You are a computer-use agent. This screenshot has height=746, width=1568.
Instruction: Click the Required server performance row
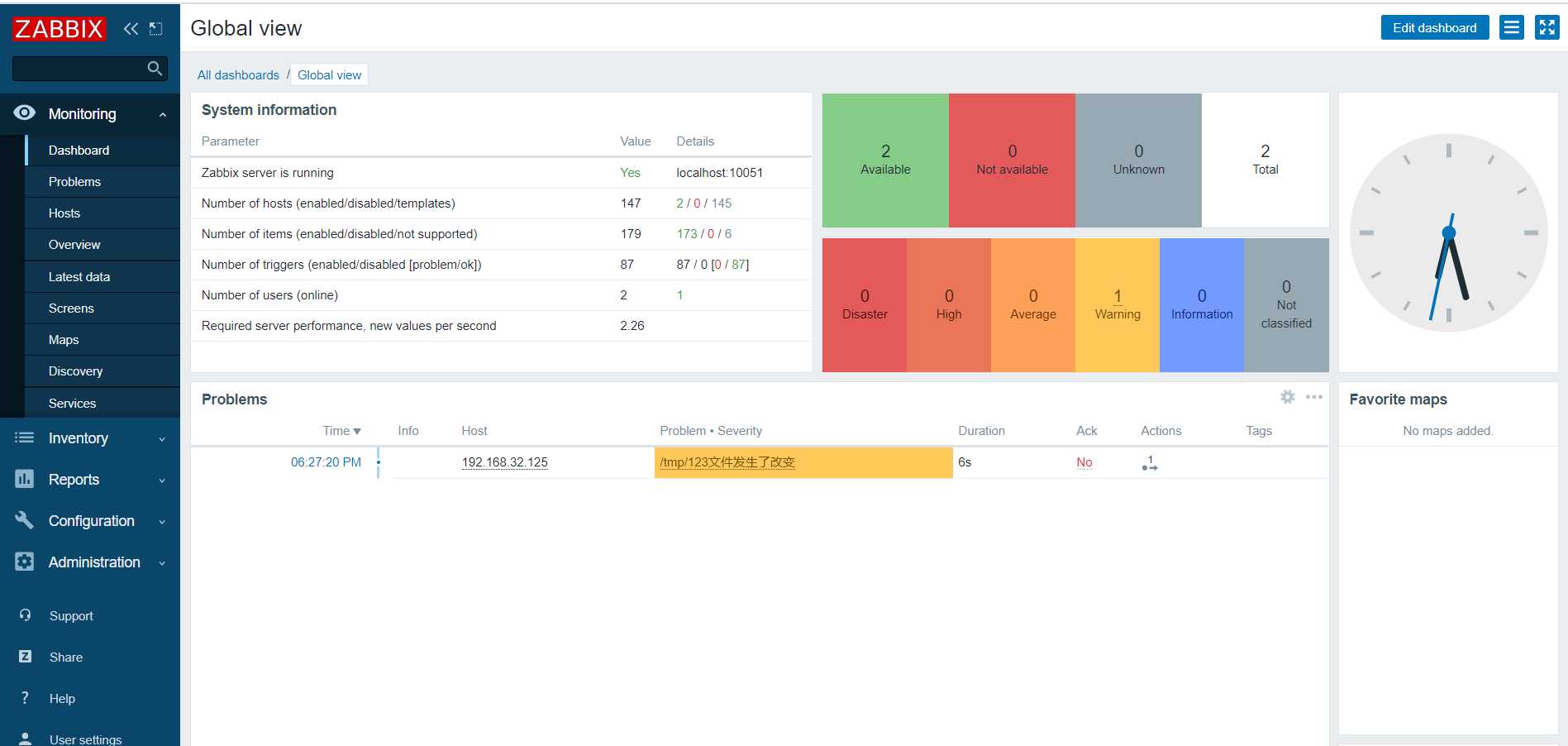pos(501,326)
